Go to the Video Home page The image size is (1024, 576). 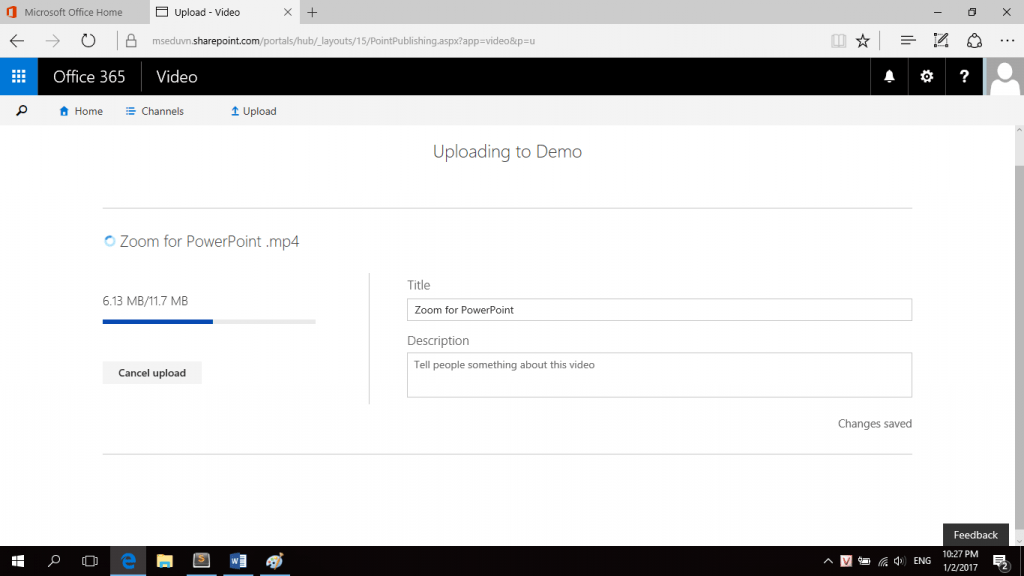[81, 111]
